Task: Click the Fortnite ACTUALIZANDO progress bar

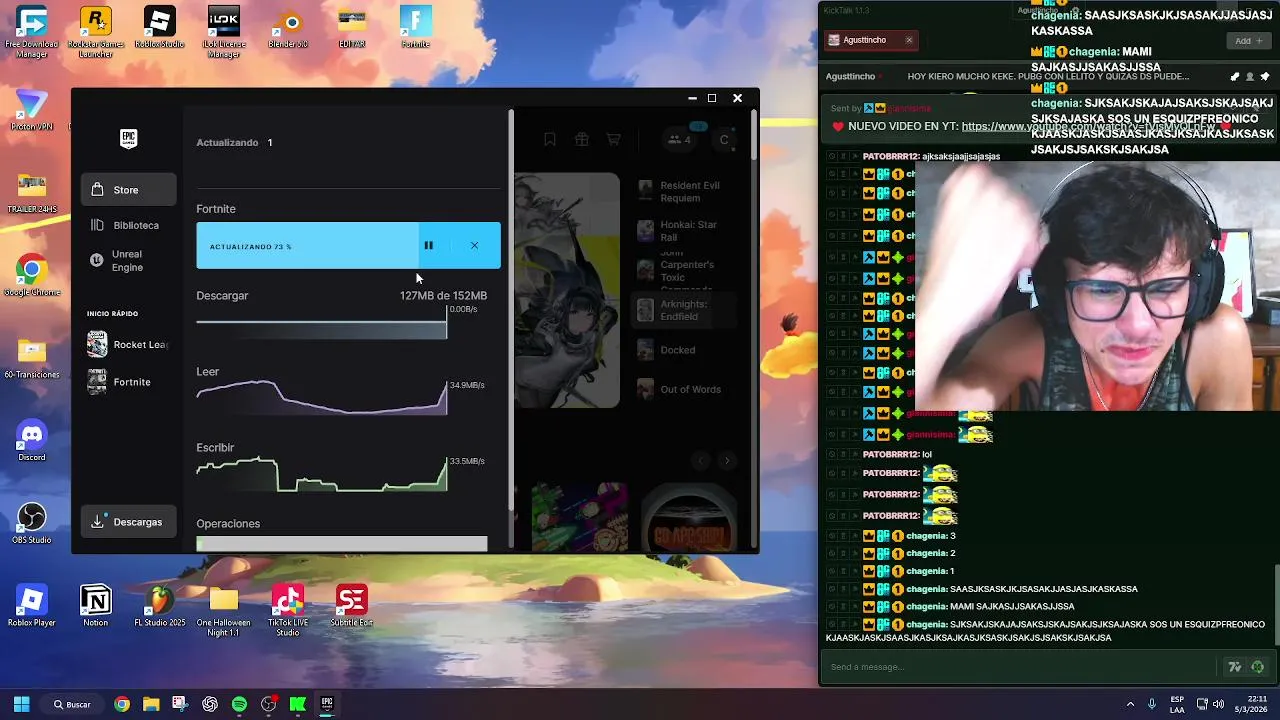Action: pos(306,246)
